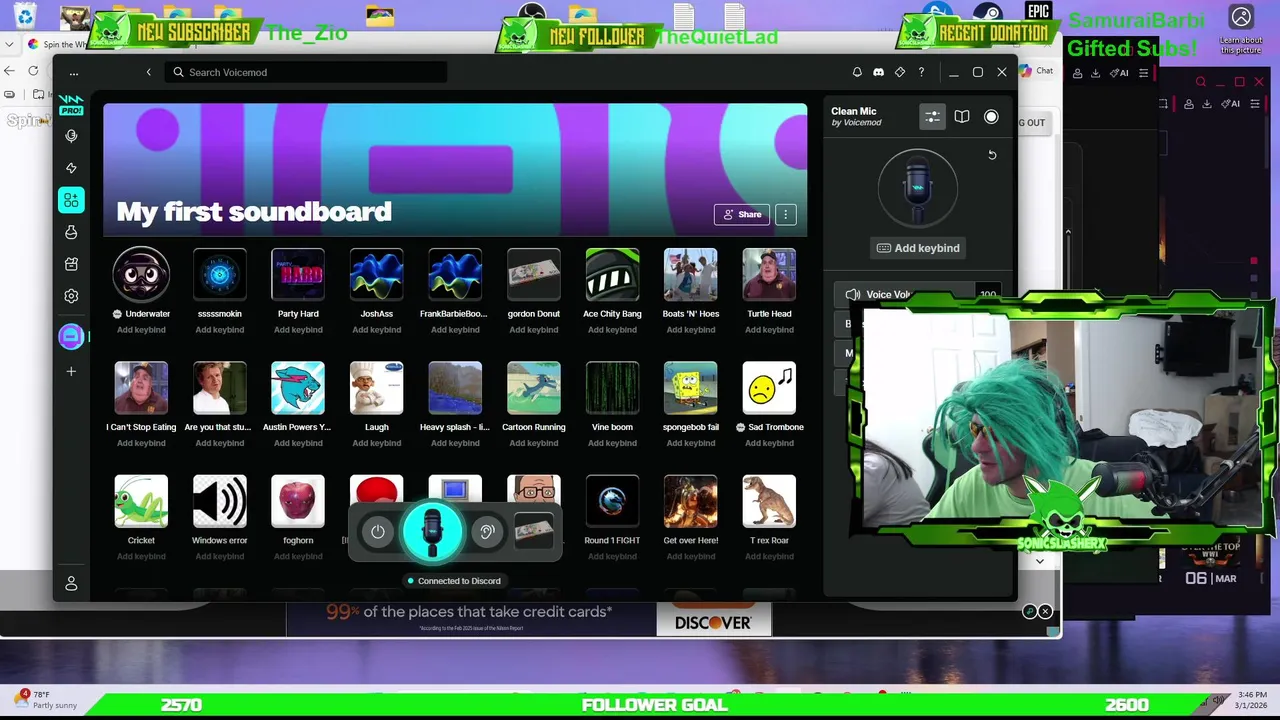This screenshot has height=720, width=1280.
Task: Toggle Hear Myself ear button
Action: (487, 532)
